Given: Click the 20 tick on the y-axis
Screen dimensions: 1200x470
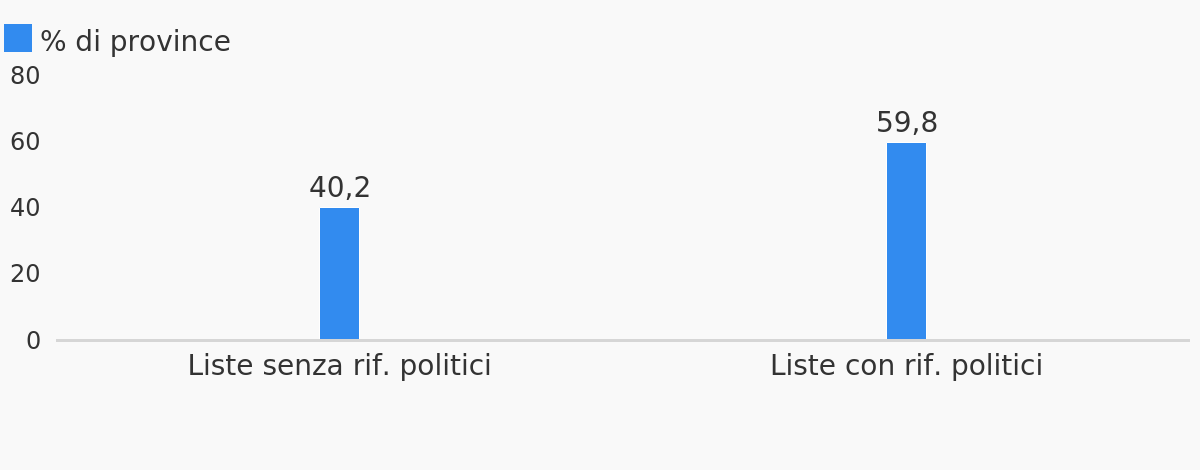Looking at the screenshot, I should point(25,274).
